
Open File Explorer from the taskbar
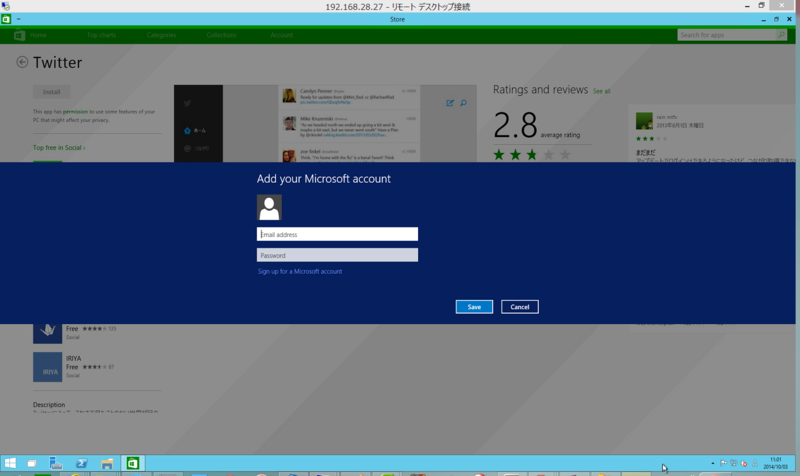(x=107, y=463)
